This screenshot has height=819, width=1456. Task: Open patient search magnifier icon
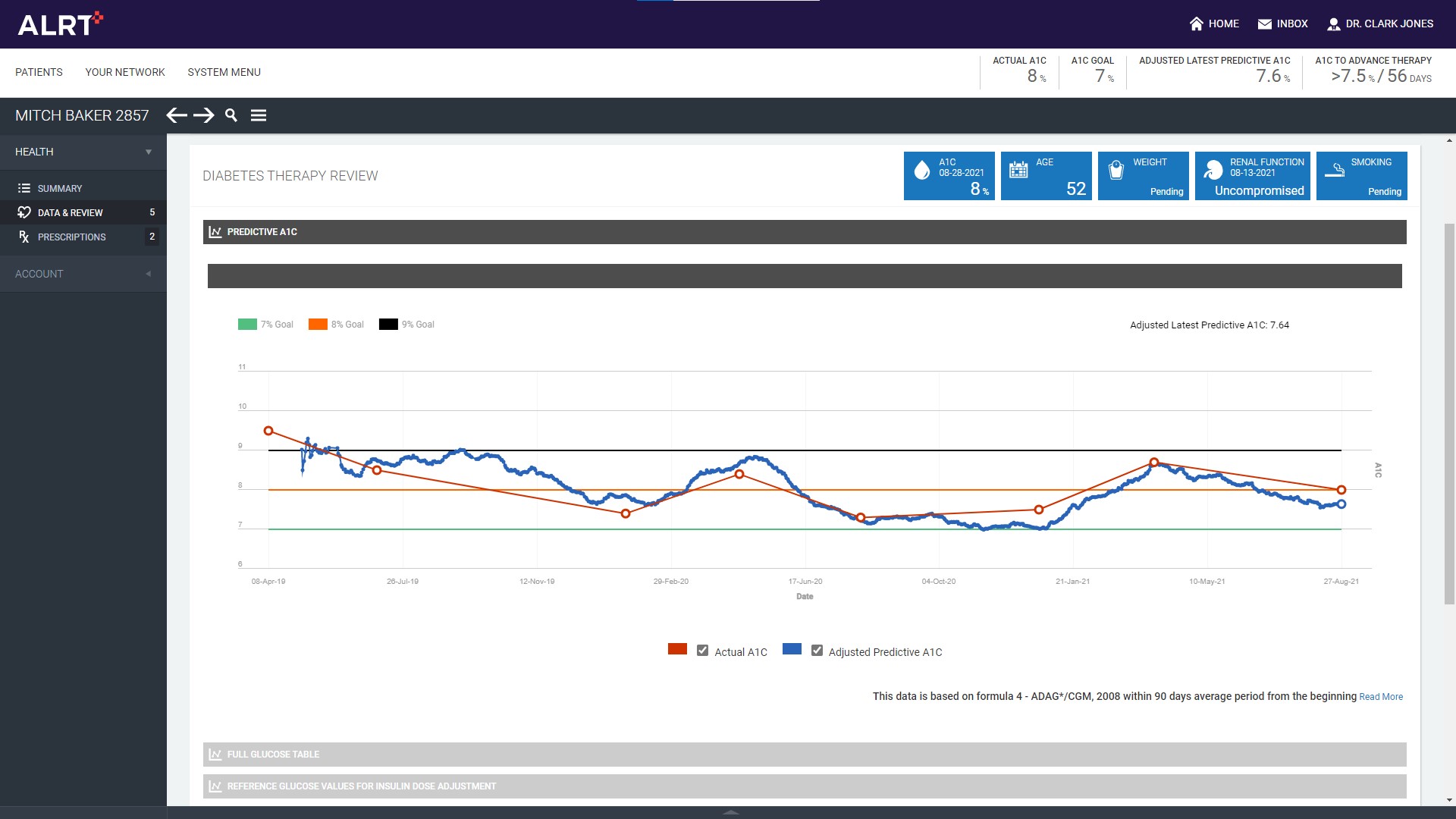coord(231,115)
